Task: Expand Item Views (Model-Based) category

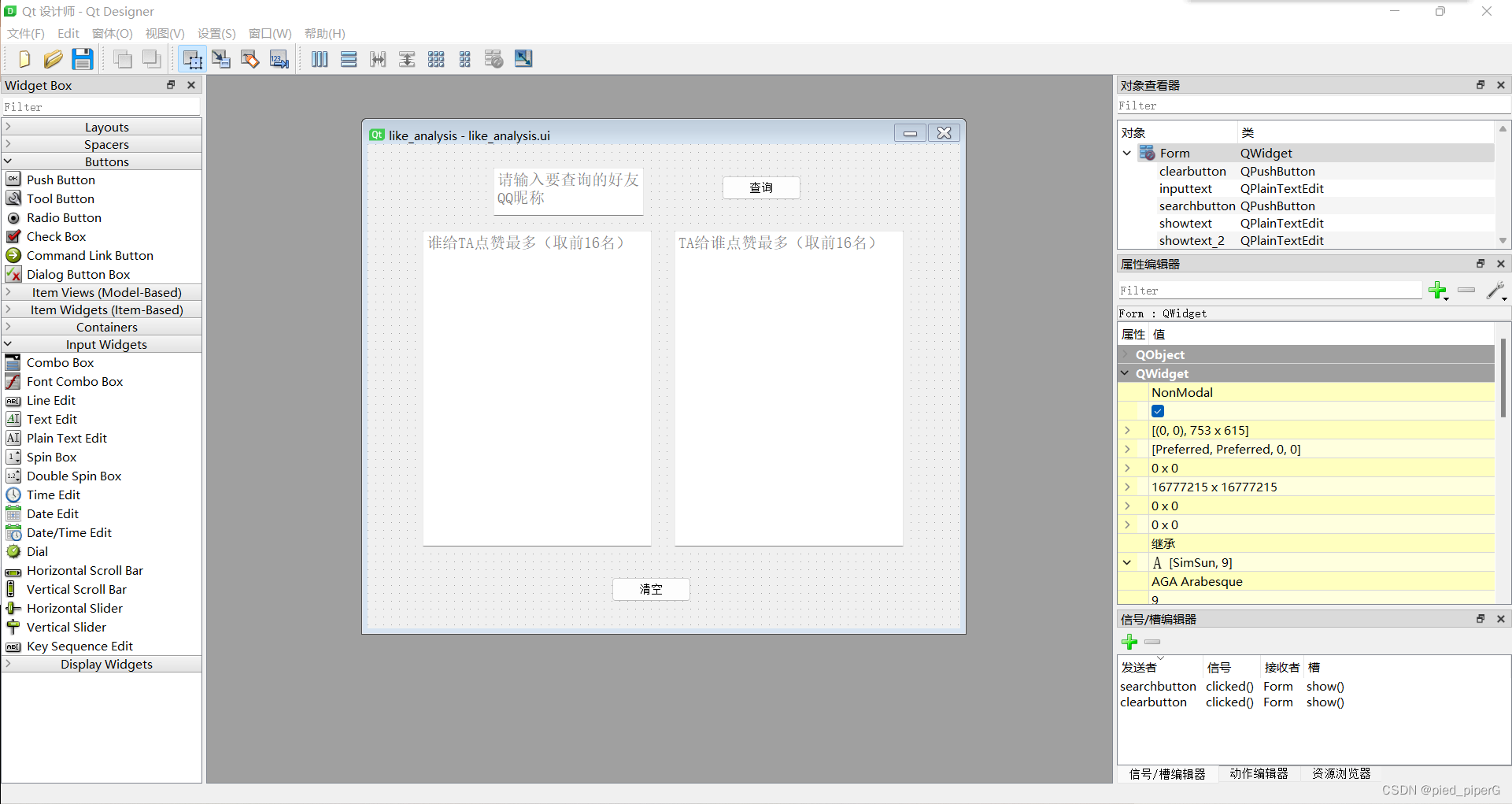Action: click(x=102, y=292)
